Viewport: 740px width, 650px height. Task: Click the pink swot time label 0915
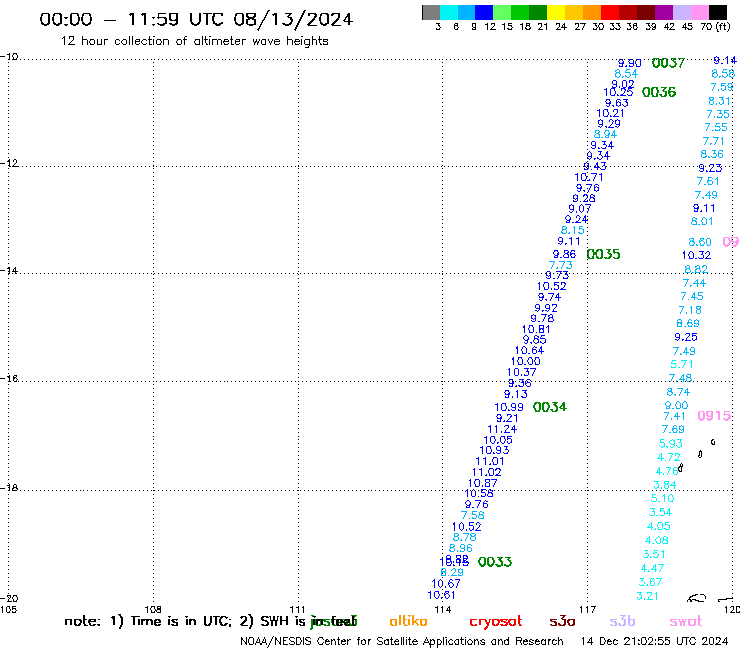point(714,416)
